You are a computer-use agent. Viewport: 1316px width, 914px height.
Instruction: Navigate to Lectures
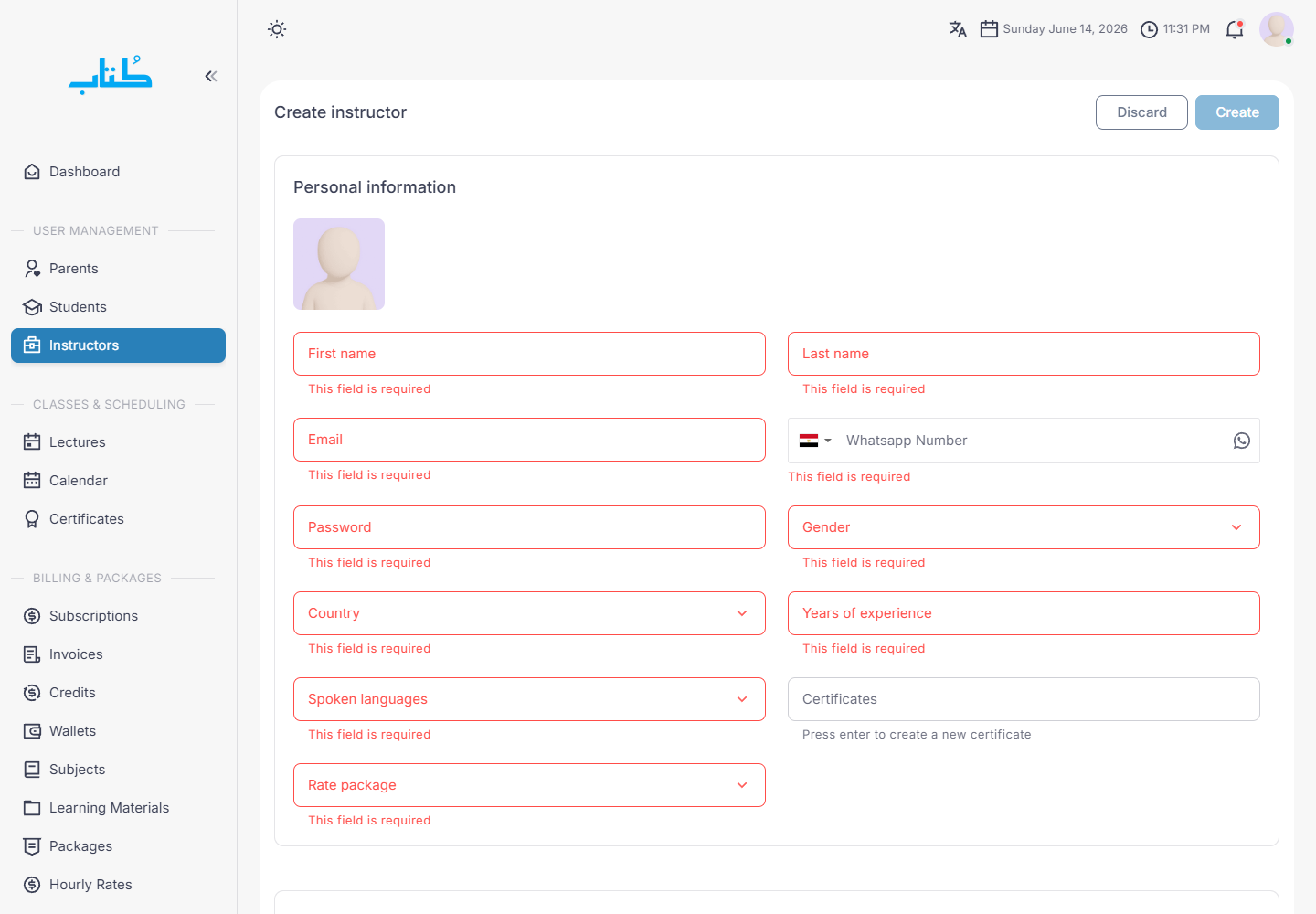click(x=118, y=442)
